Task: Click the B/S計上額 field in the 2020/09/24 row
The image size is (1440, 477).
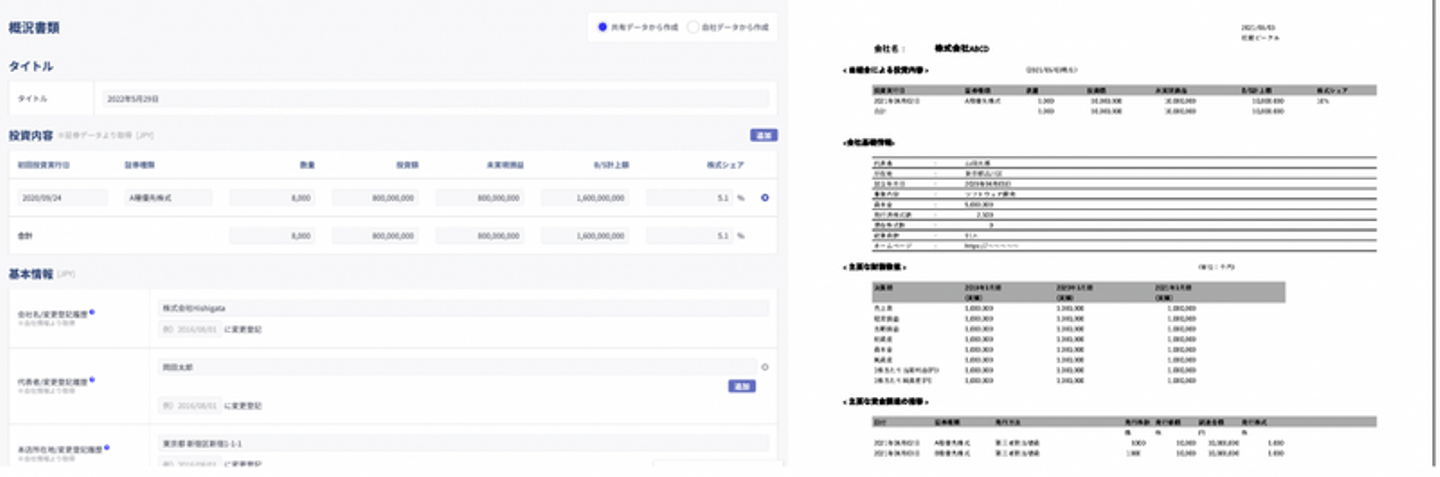Action: pyautogui.click(x=586, y=198)
